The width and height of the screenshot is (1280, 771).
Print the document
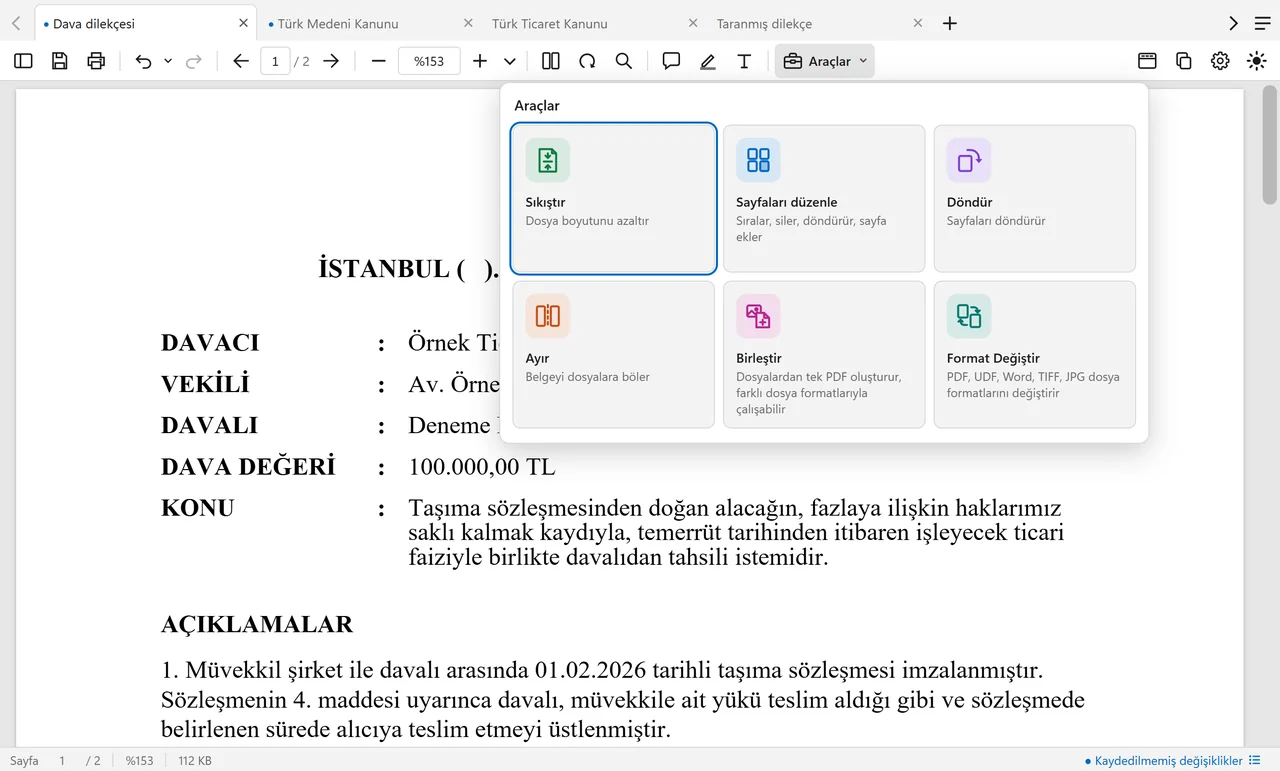pos(96,61)
